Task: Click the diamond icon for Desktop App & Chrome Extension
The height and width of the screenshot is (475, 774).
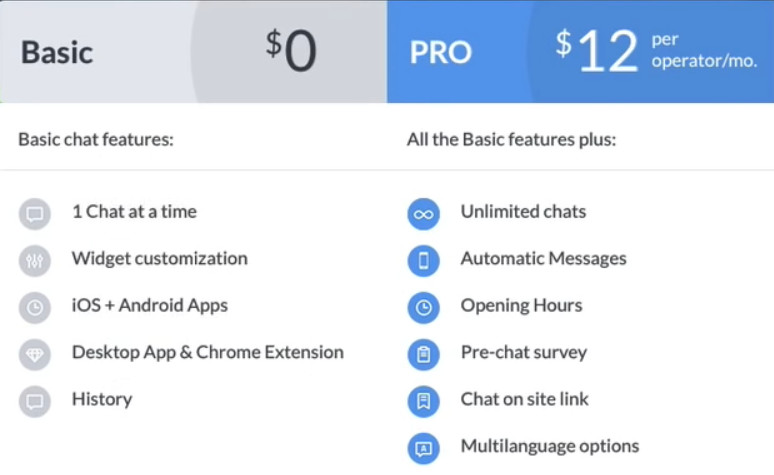Action: coord(35,355)
